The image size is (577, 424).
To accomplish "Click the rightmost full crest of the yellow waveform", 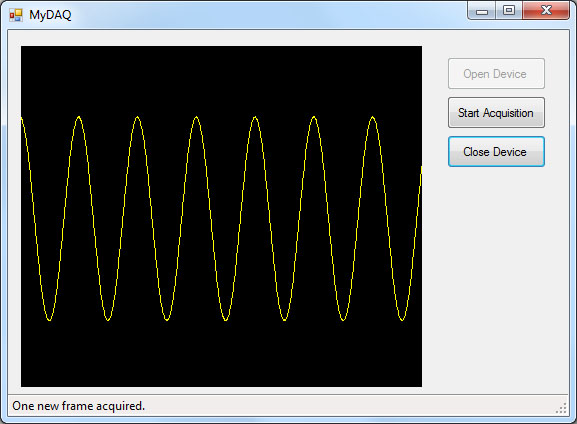I will 373,118.
